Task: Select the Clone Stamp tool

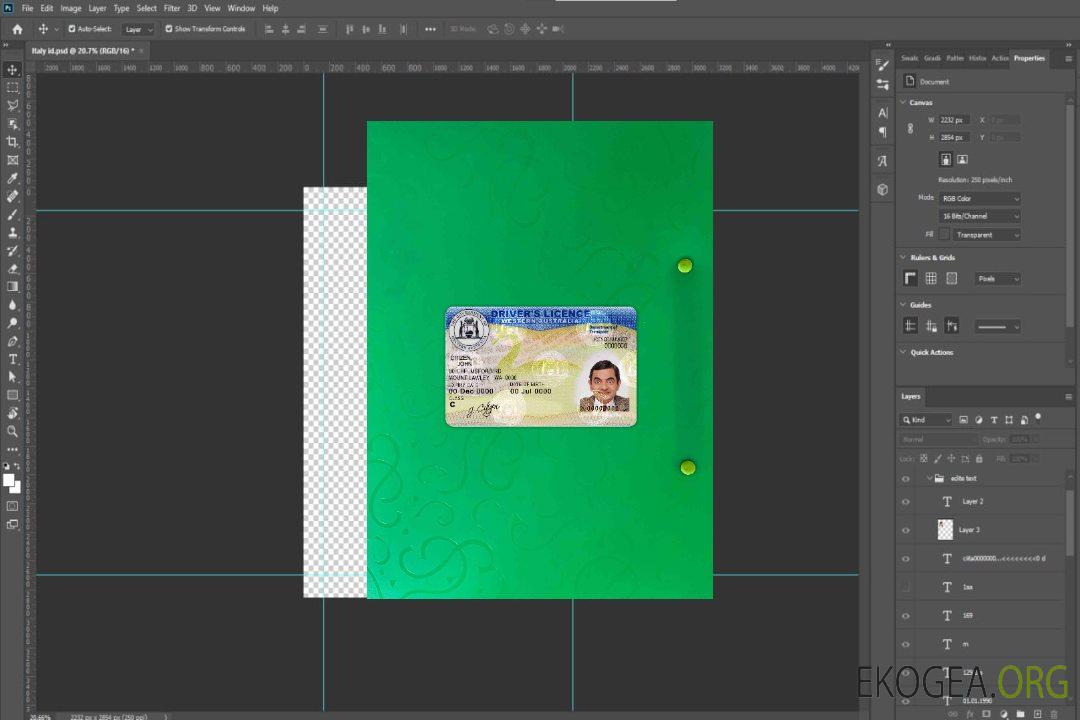Action: (x=12, y=232)
